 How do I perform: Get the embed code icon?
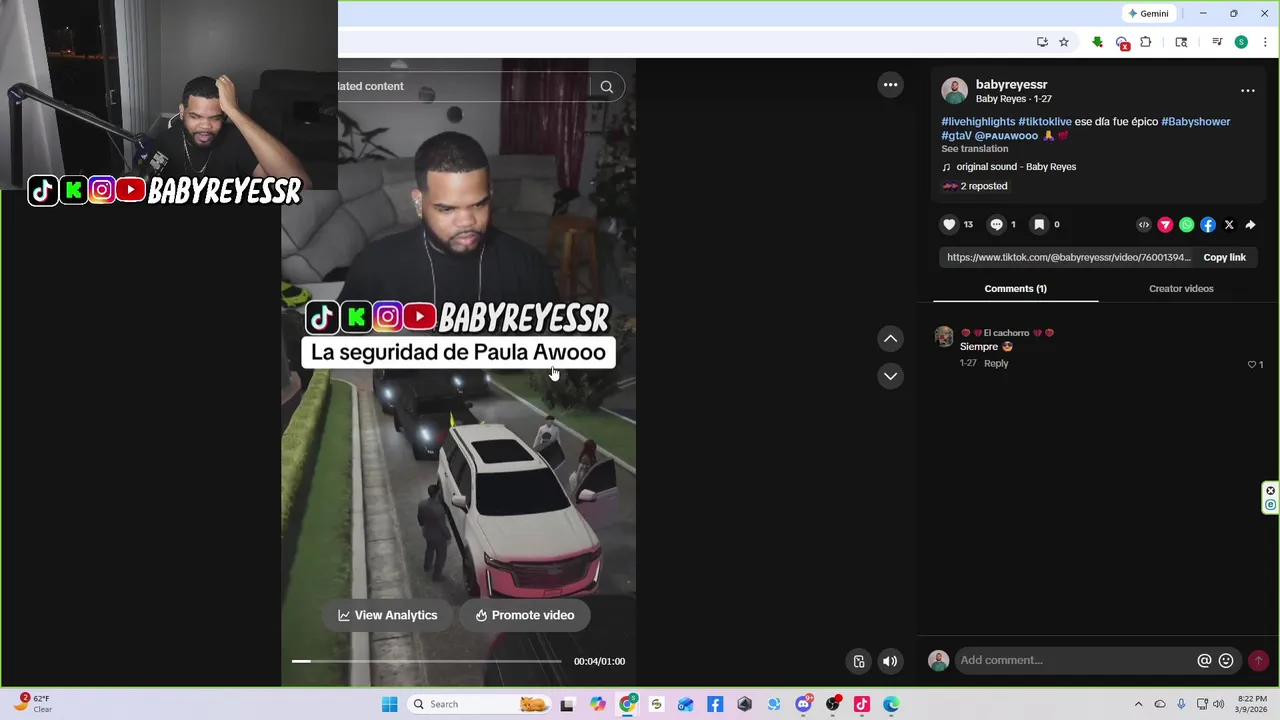[x=1144, y=225]
